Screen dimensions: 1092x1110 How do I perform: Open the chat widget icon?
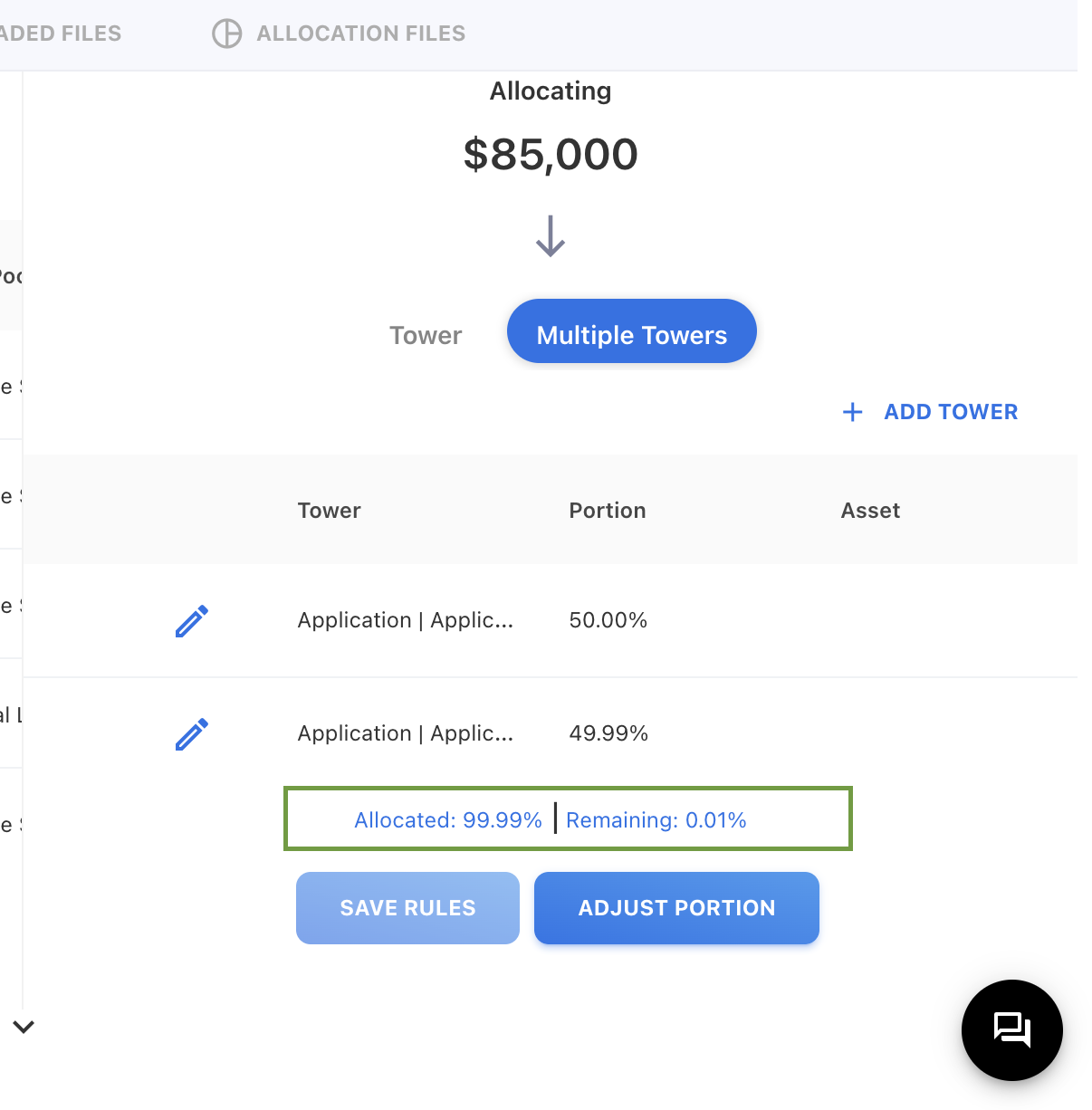[x=1011, y=1030]
